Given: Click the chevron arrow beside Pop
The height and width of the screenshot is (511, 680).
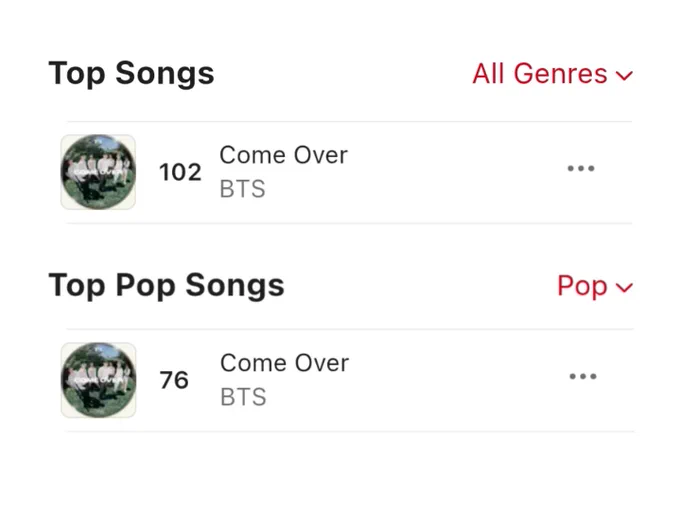Looking at the screenshot, I should coord(624,288).
